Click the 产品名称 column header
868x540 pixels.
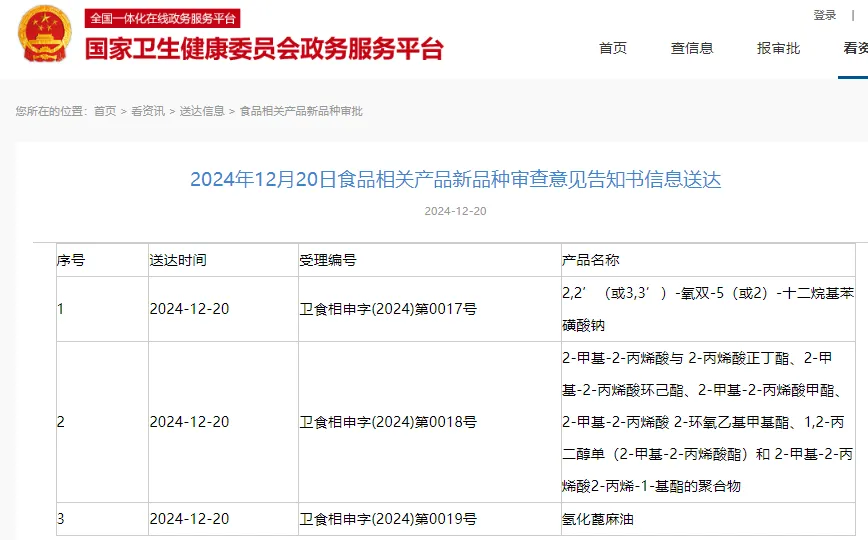[590, 260]
